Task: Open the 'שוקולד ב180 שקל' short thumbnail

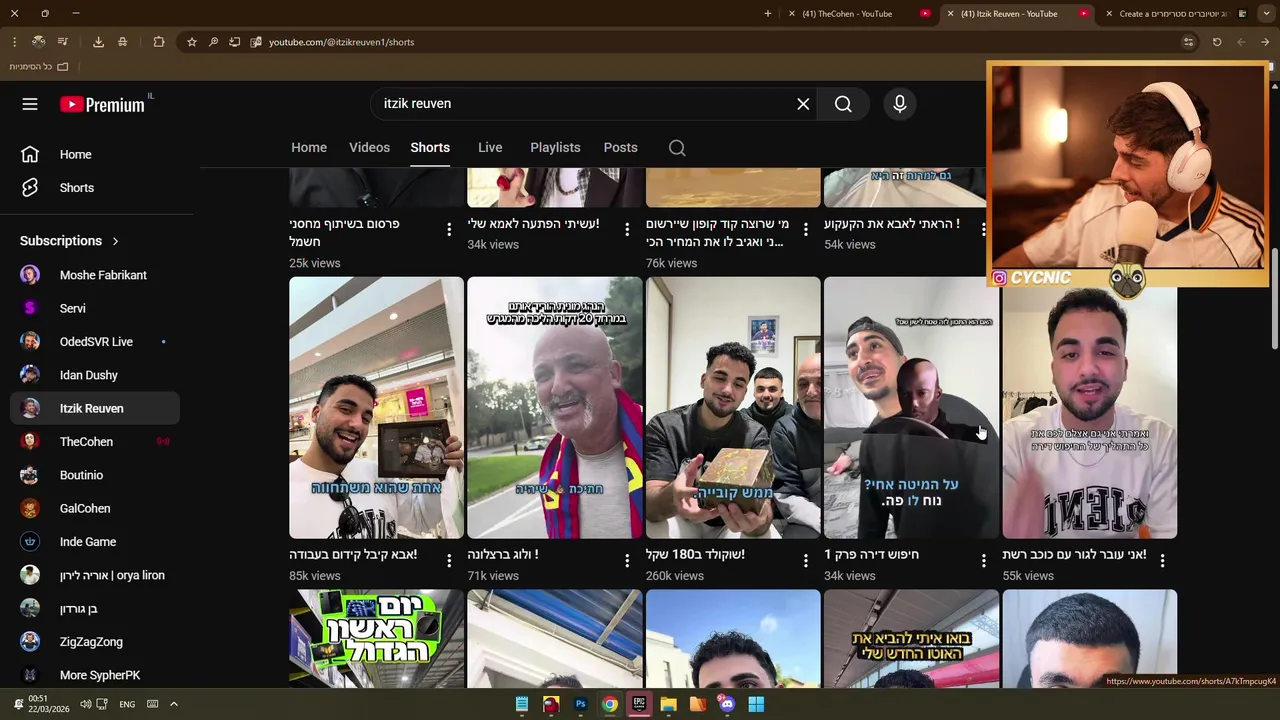Action: (x=733, y=408)
